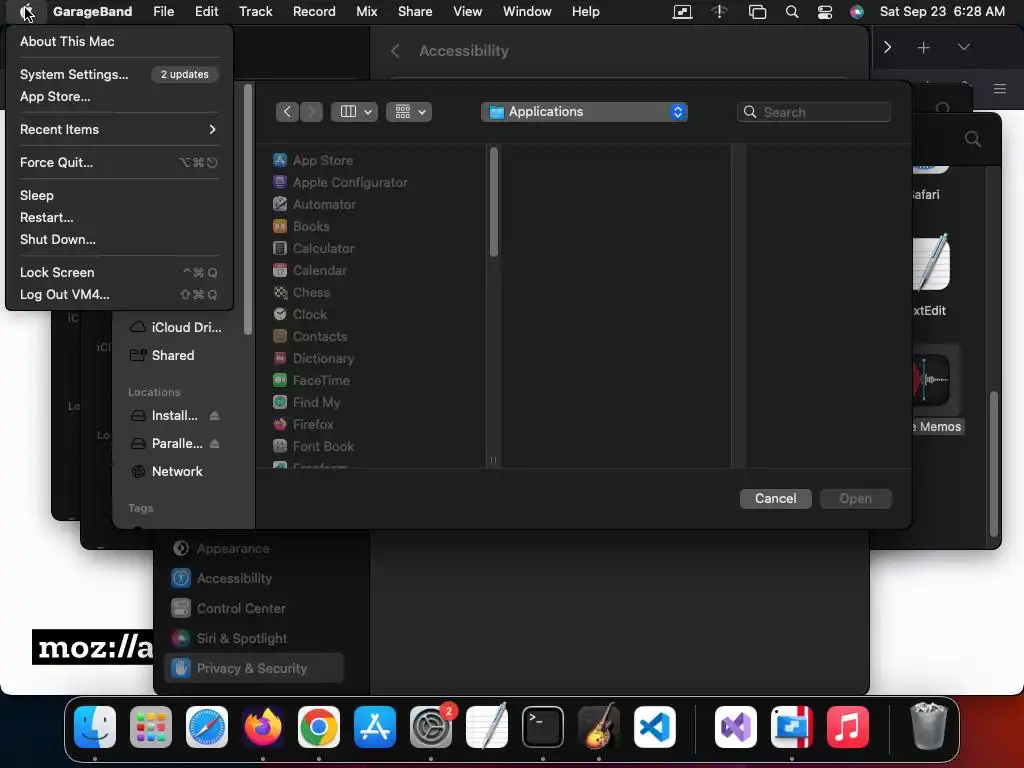Choose Sleep from Apple menu
The width and height of the screenshot is (1024, 768).
119,195
